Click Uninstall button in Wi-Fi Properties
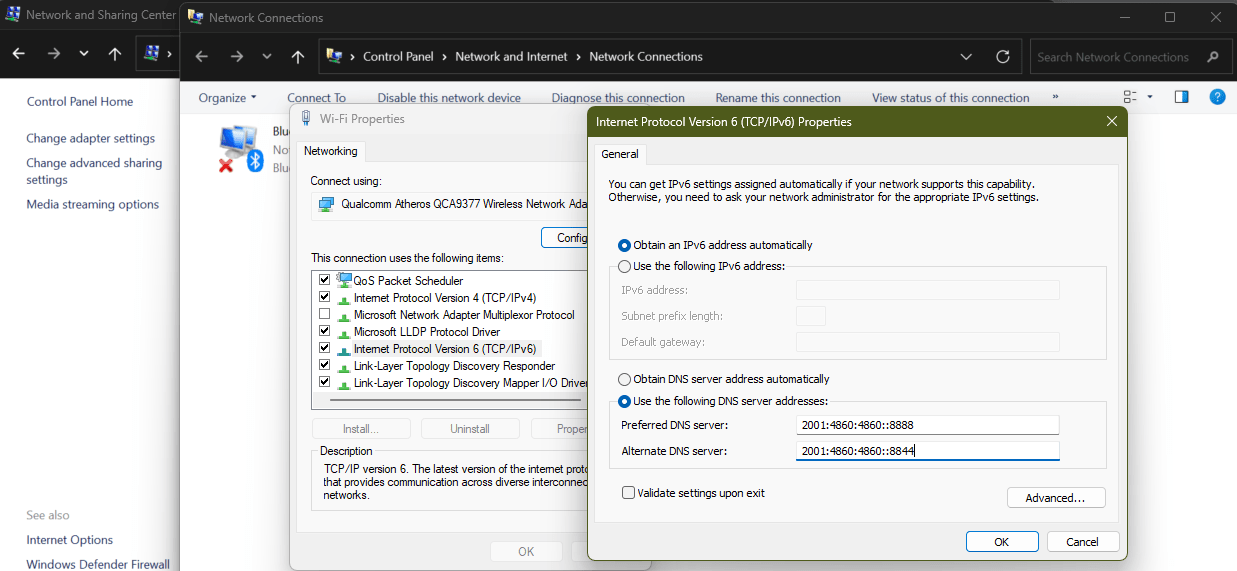 coord(470,429)
